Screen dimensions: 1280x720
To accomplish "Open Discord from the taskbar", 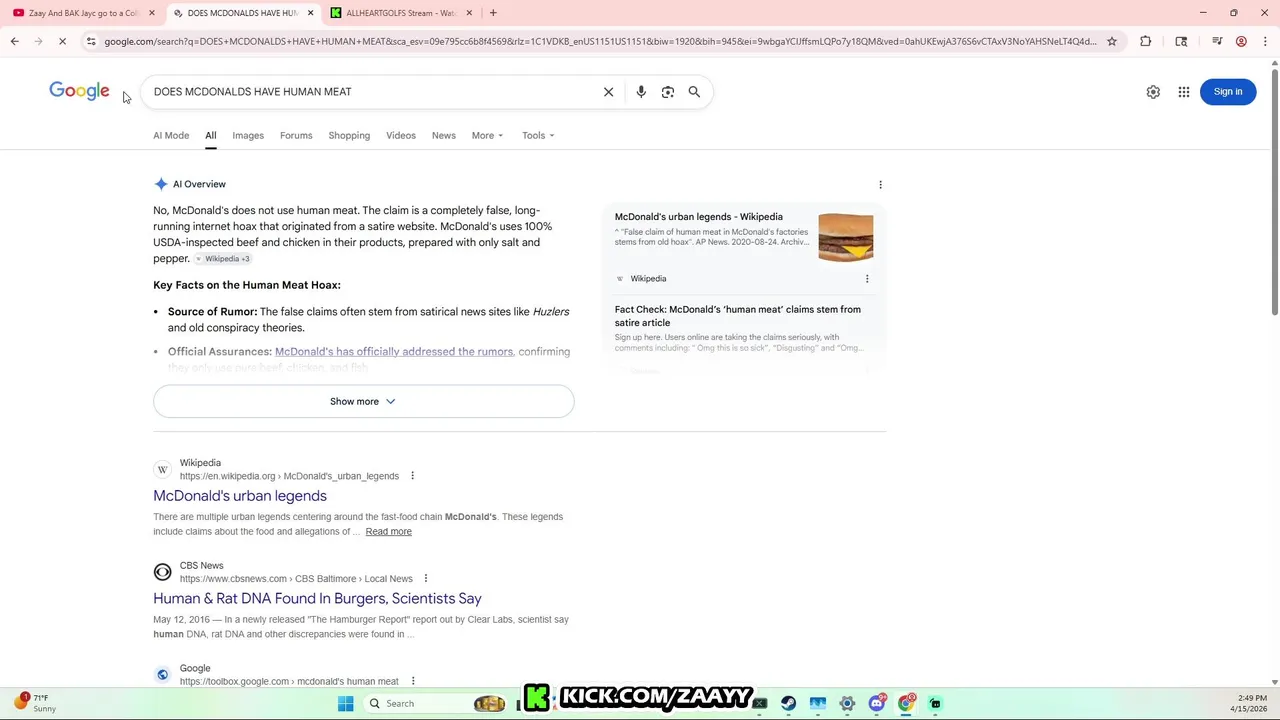I will 877,704.
